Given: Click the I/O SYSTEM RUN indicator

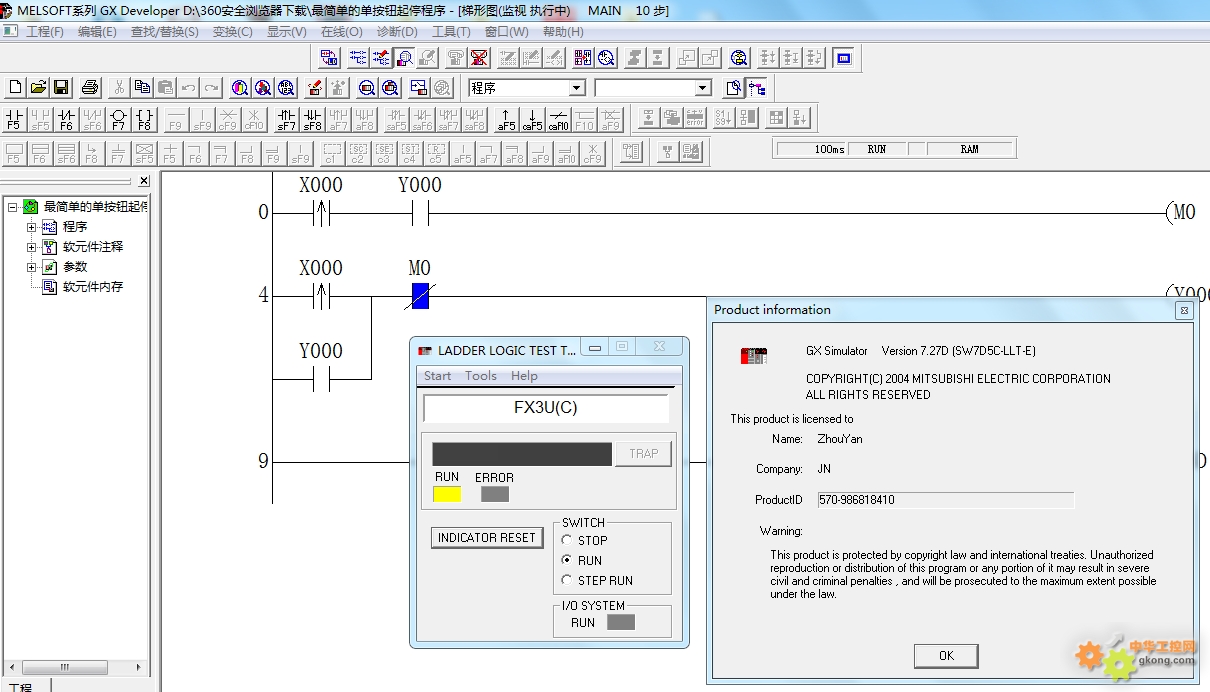Looking at the screenshot, I should (621, 622).
